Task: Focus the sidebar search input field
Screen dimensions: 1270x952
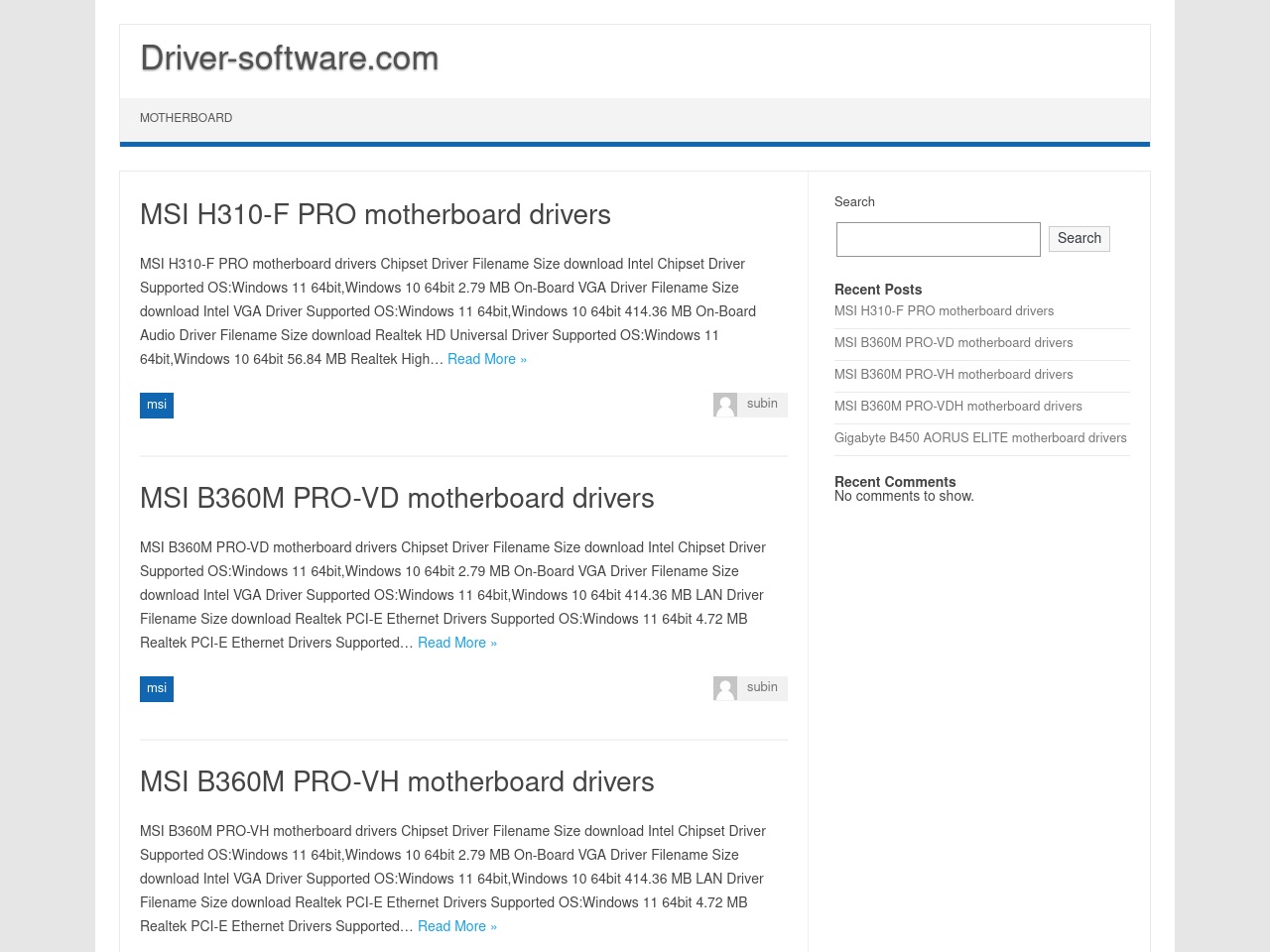Action: (x=939, y=239)
